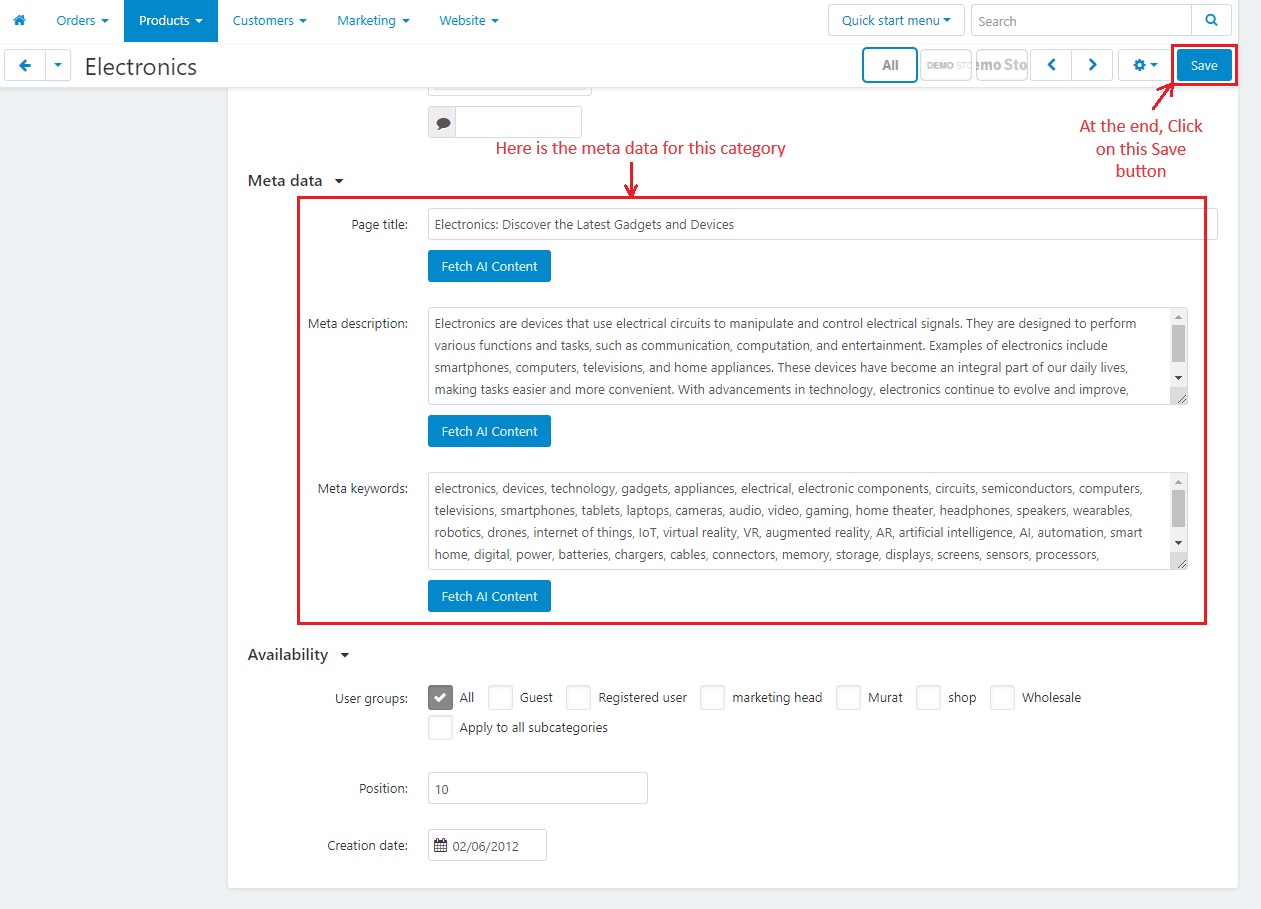Check the marketing head checkbox
Image resolution: width=1261 pixels, height=909 pixels.
point(712,697)
